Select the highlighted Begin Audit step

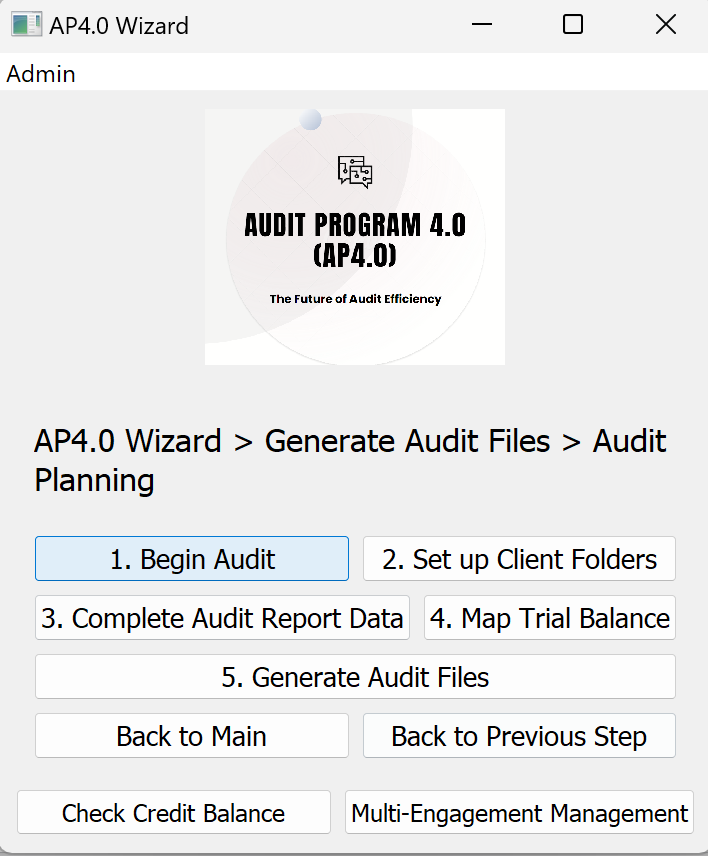pos(191,558)
